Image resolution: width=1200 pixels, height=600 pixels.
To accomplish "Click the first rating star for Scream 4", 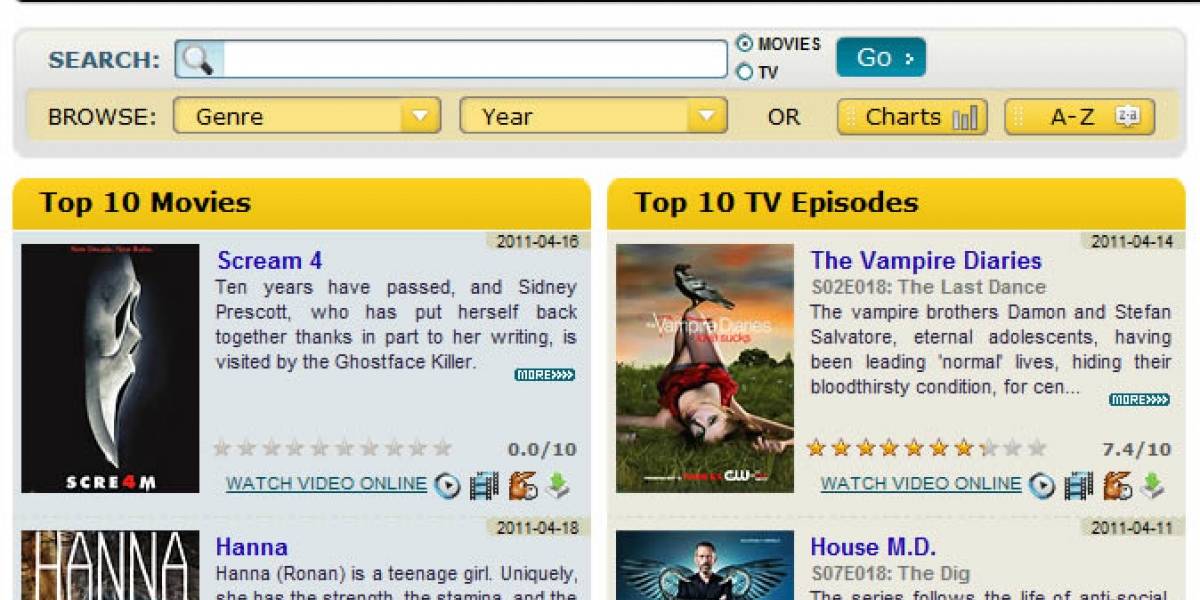I will [223, 448].
